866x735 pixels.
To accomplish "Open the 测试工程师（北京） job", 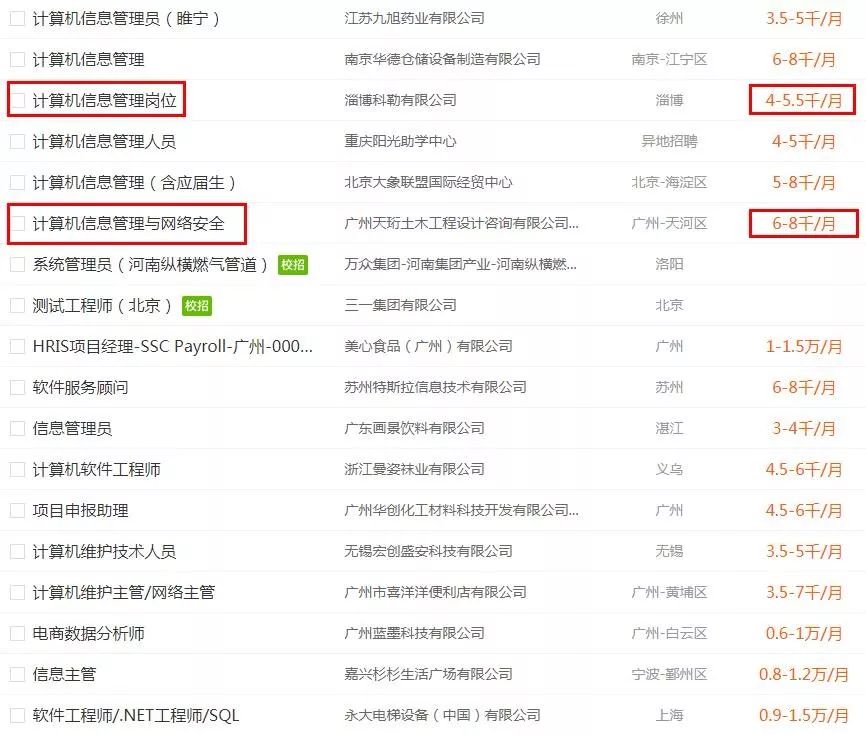I will coord(102,305).
